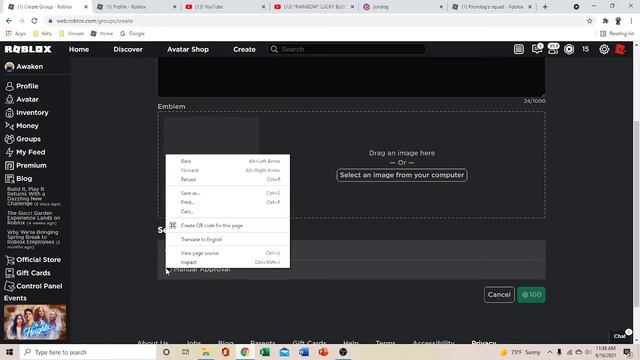The height and width of the screenshot is (360, 640).
Task: Choose Create QR code for this page
Action: point(228,225)
